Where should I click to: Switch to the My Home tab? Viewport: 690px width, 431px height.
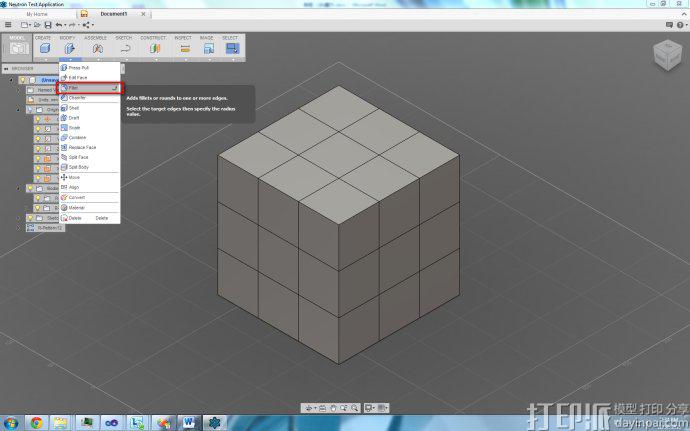click(x=37, y=14)
